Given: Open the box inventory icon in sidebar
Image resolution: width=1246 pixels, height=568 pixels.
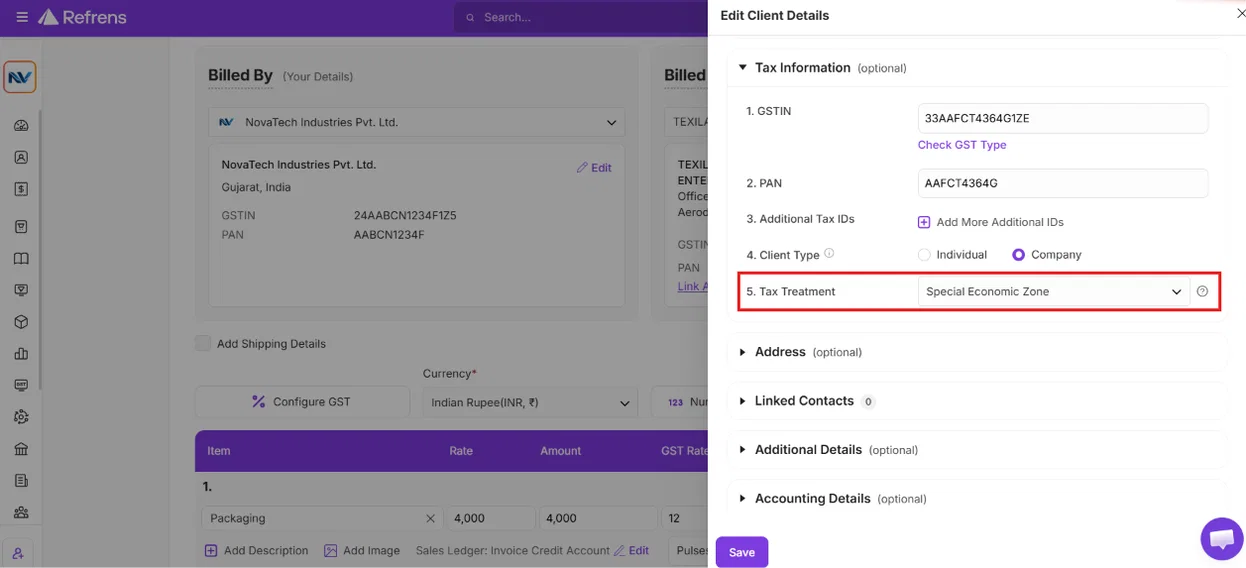Looking at the screenshot, I should [x=21, y=322].
